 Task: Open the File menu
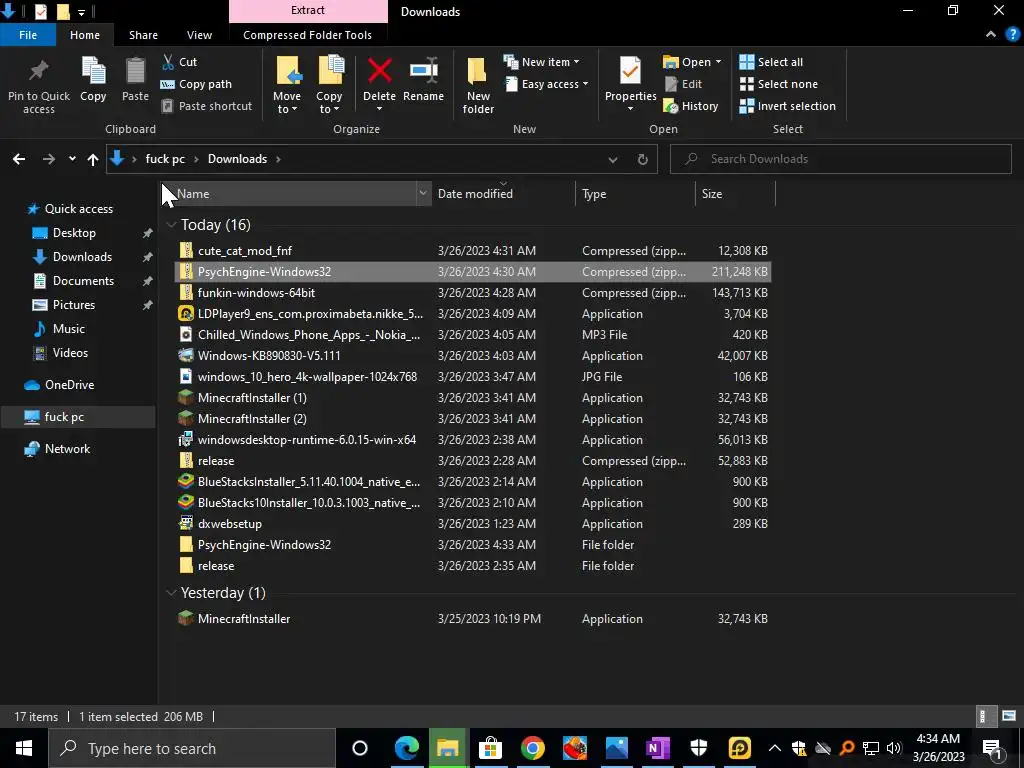(28, 35)
